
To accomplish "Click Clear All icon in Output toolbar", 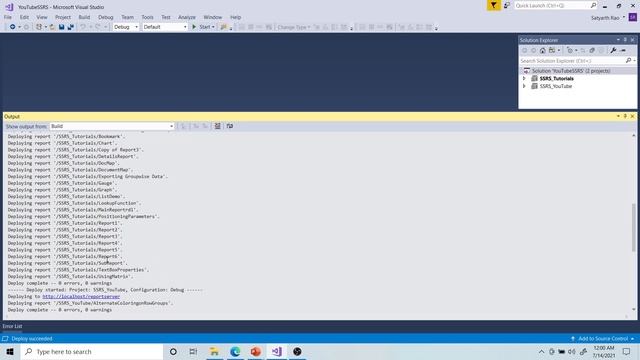I will click(x=218, y=126).
